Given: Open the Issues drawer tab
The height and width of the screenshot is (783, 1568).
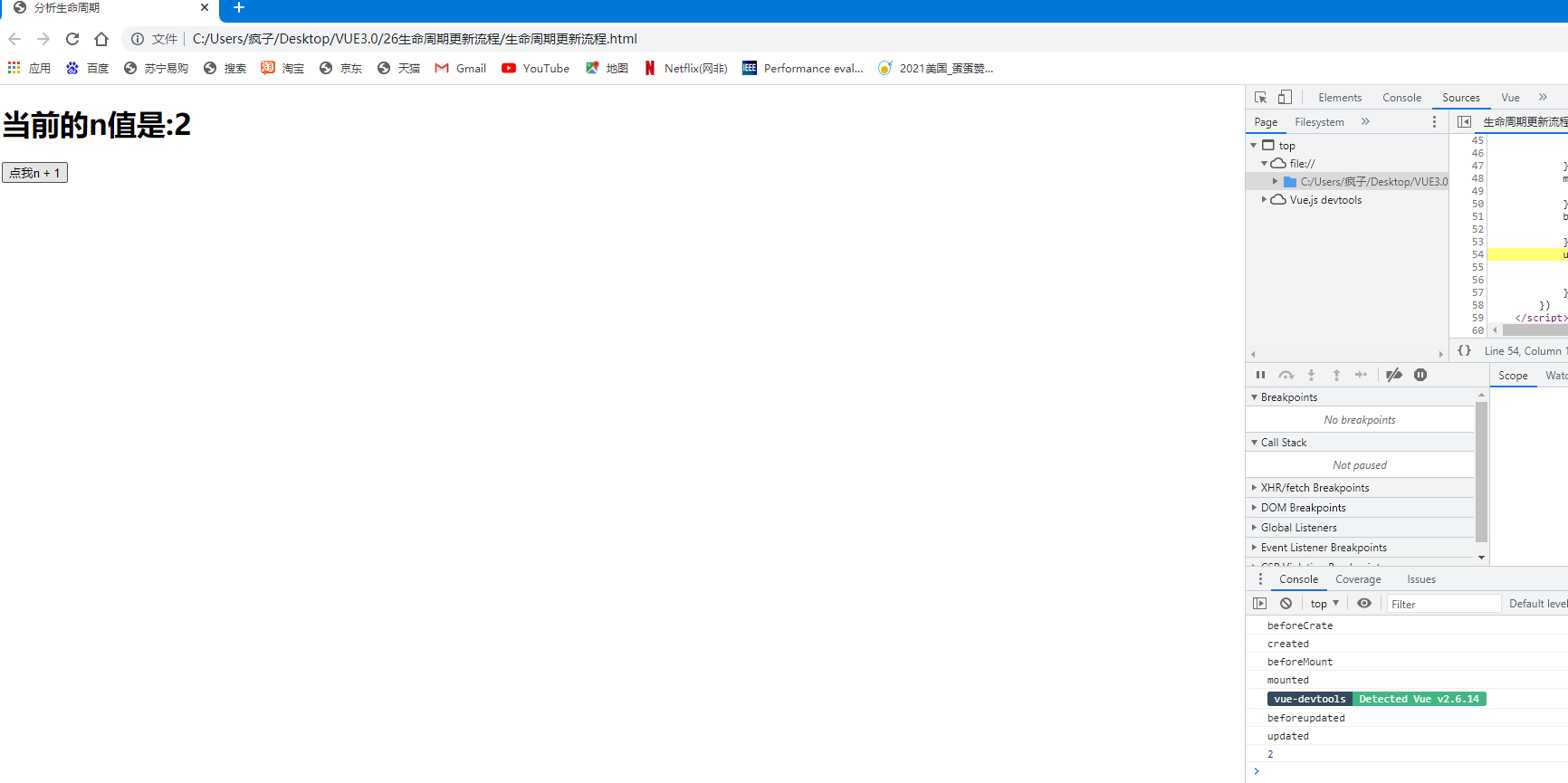Looking at the screenshot, I should [x=1421, y=579].
